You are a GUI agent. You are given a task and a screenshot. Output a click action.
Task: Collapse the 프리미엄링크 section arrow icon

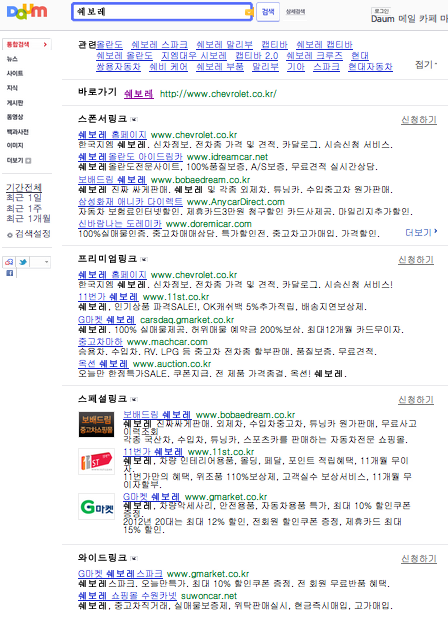pyautogui.click(x=144, y=259)
